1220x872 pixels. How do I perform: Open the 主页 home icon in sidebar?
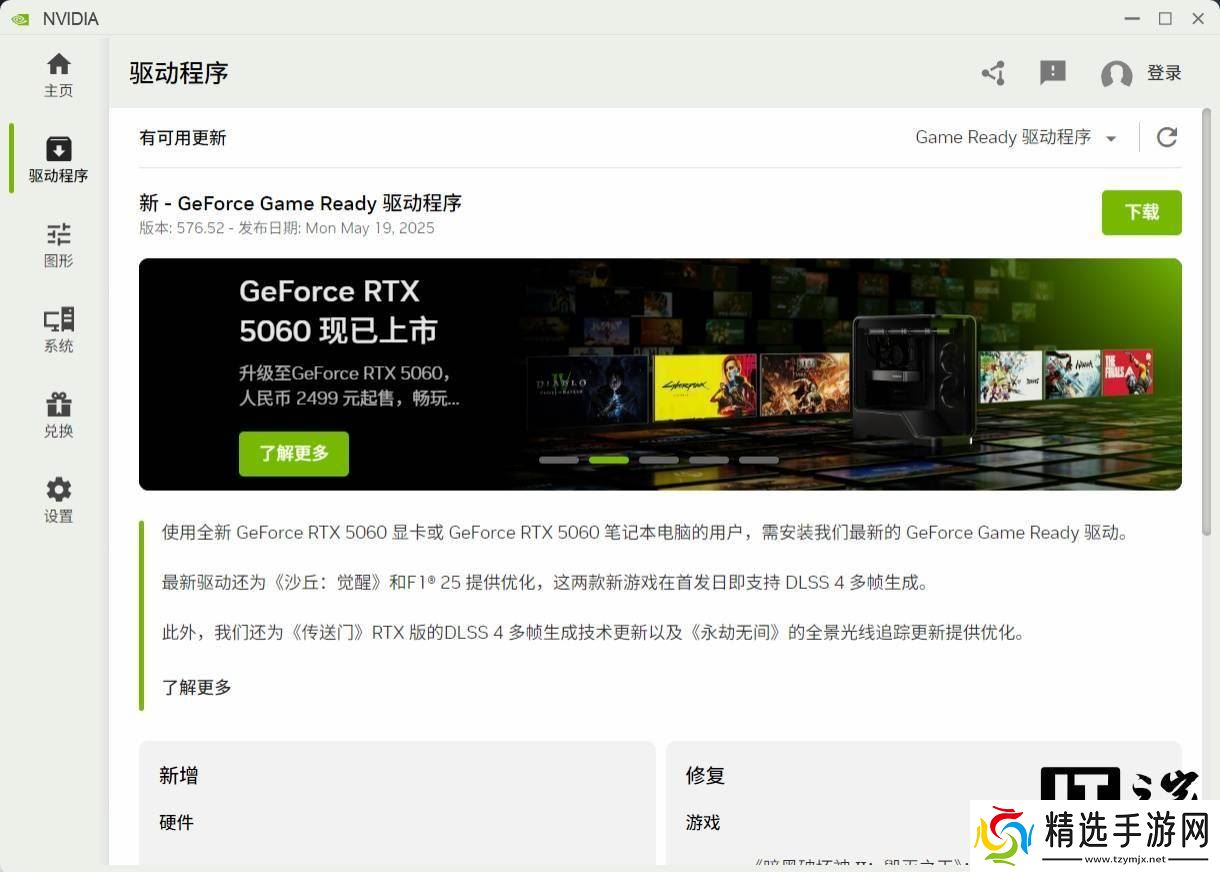[59, 65]
